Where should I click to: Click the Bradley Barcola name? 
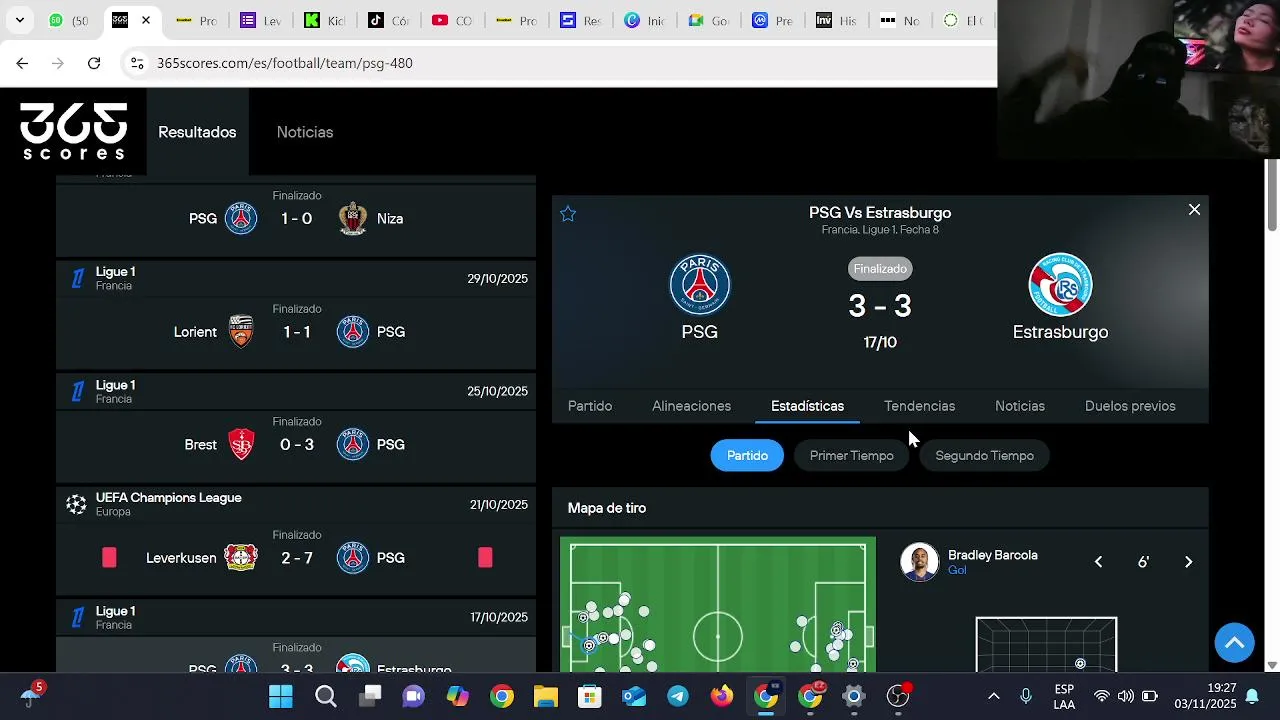coord(992,555)
